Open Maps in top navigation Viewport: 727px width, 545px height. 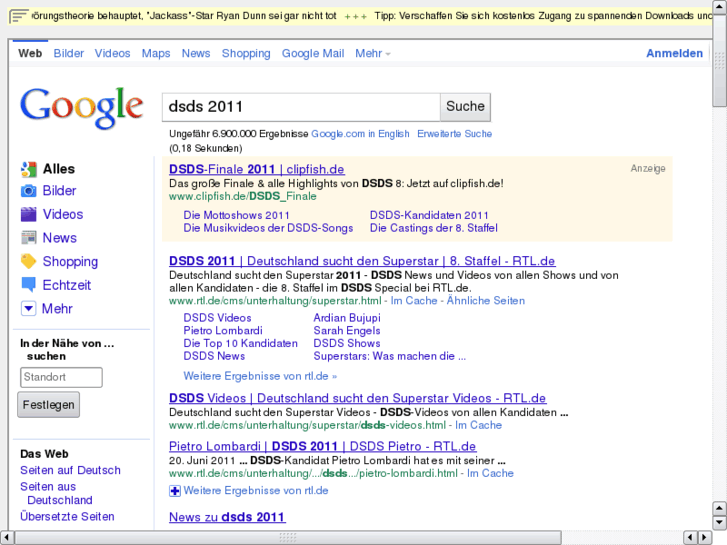click(x=156, y=53)
